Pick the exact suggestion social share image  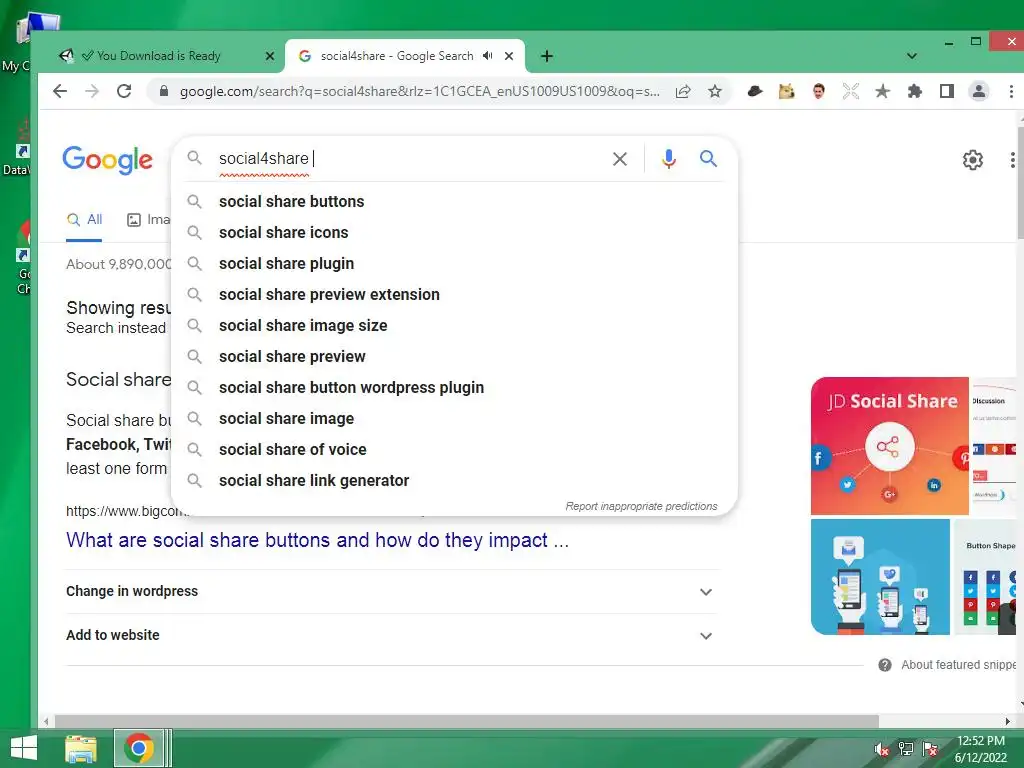click(455, 419)
